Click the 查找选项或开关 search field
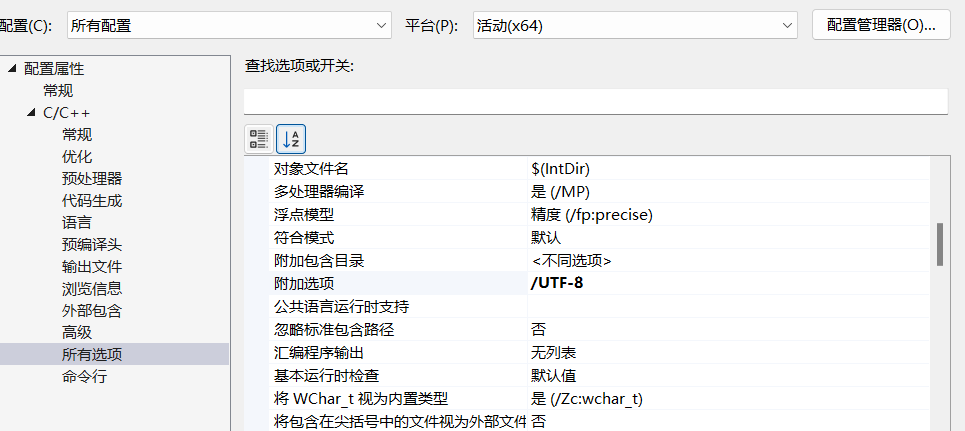 (x=595, y=102)
